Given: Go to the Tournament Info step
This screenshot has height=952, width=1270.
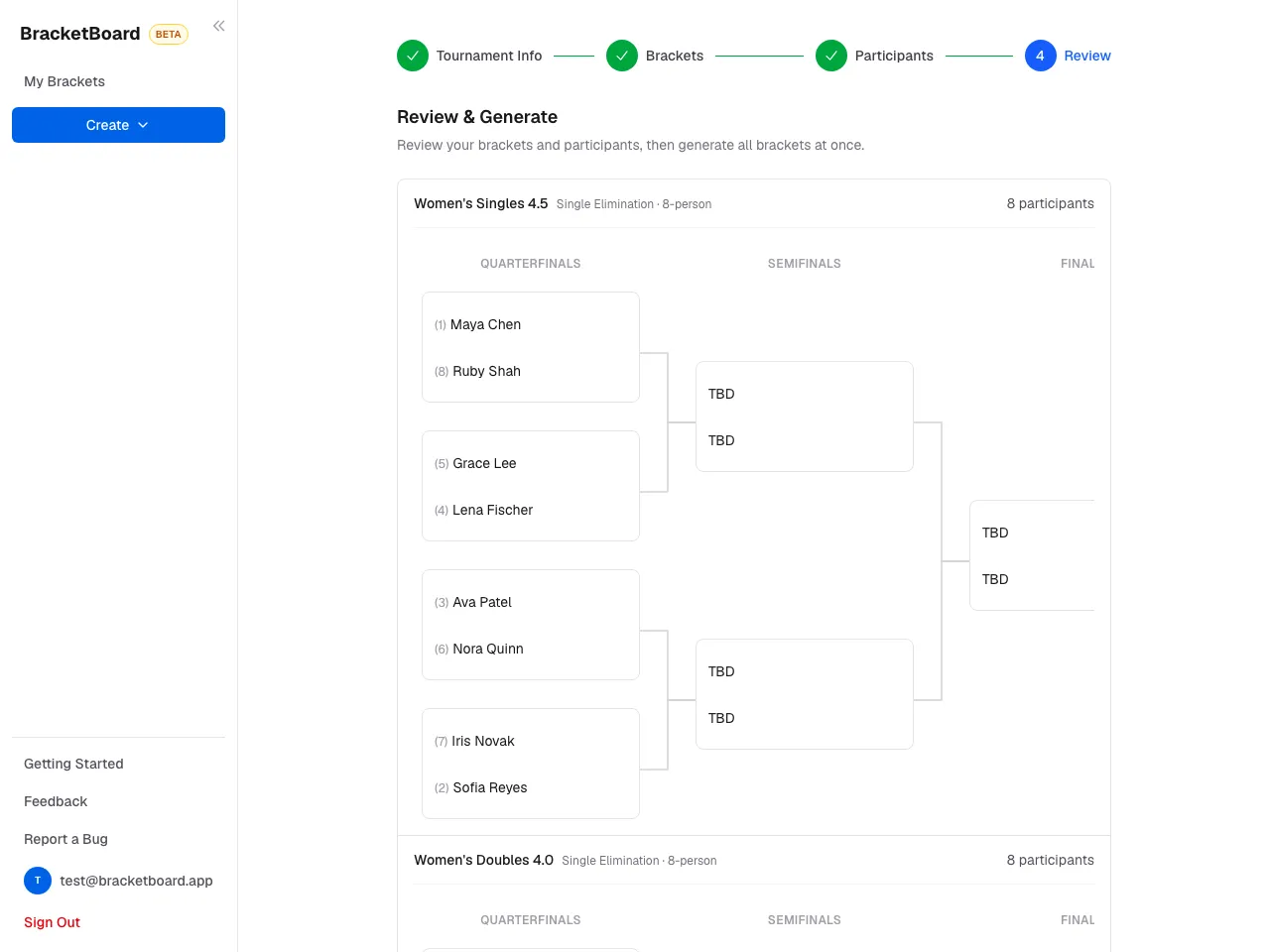Looking at the screenshot, I should (489, 56).
